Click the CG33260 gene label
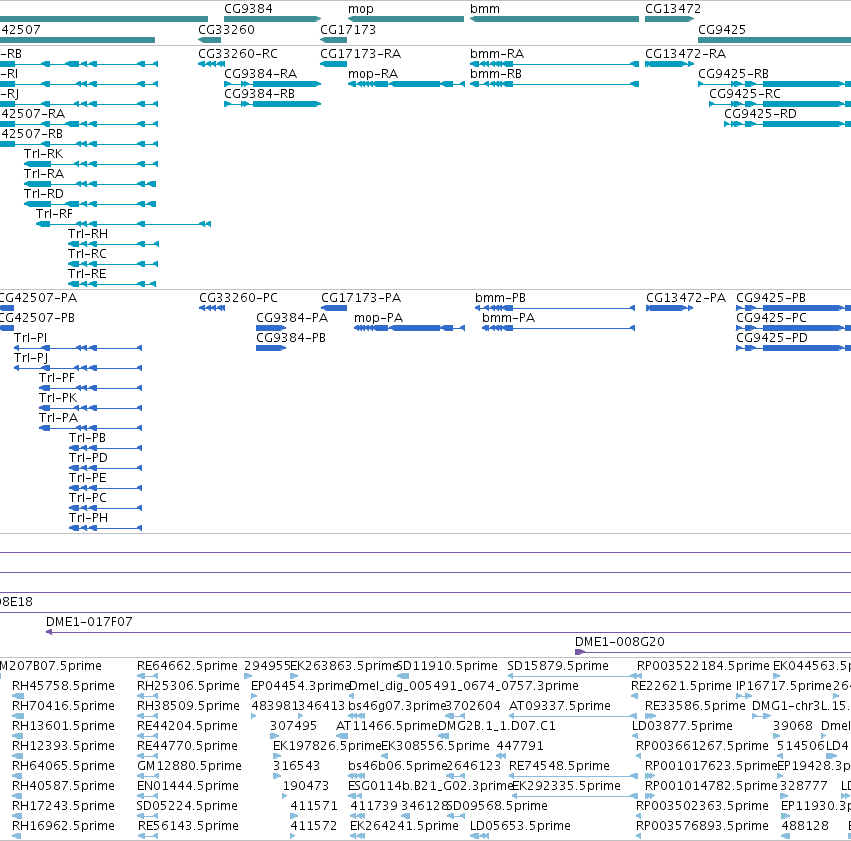 click(226, 29)
